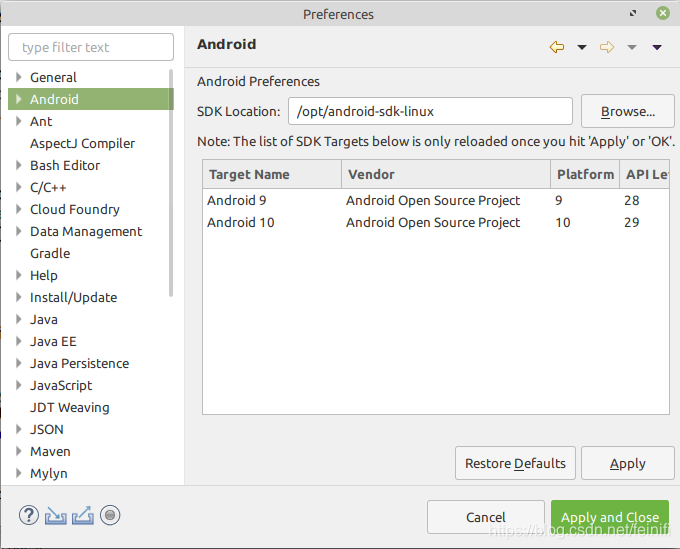The image size is (680, 549).
Task: Select Bash Editor category label
Action: click(65, 165)
